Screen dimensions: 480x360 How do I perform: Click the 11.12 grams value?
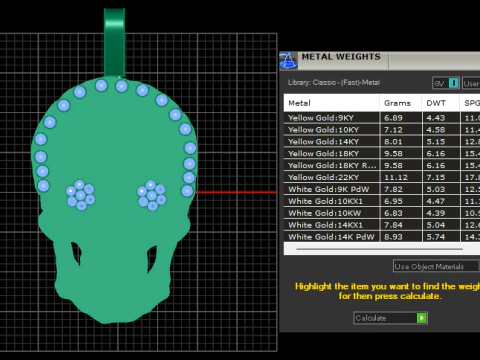(x=396, y=177)
